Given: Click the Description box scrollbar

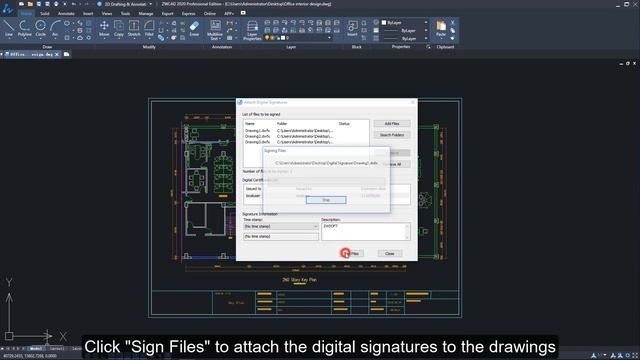Looking at the screenshot, I should click(x=407, y=232).
